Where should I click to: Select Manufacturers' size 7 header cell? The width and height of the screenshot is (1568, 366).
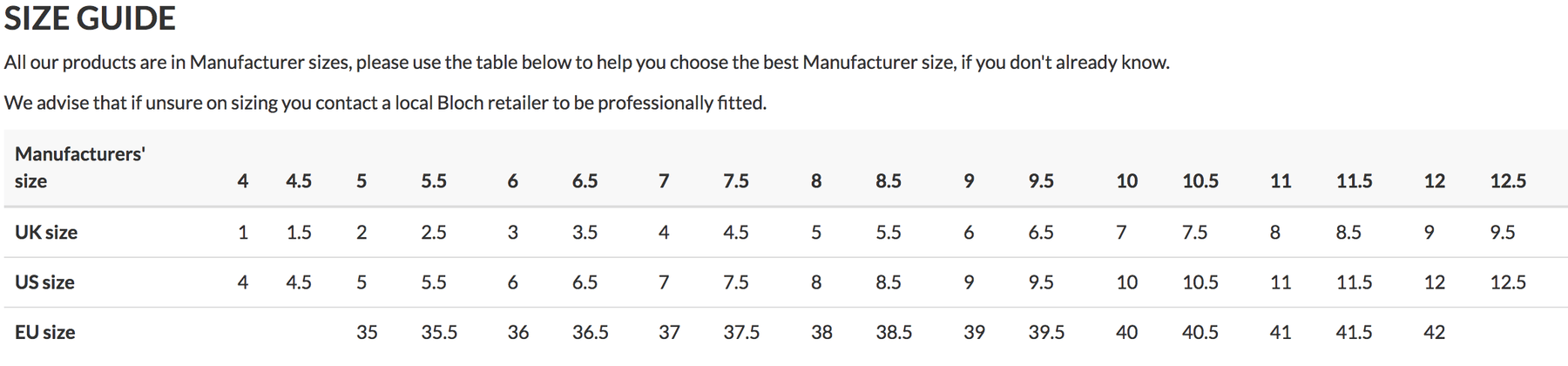click(664, 181)
